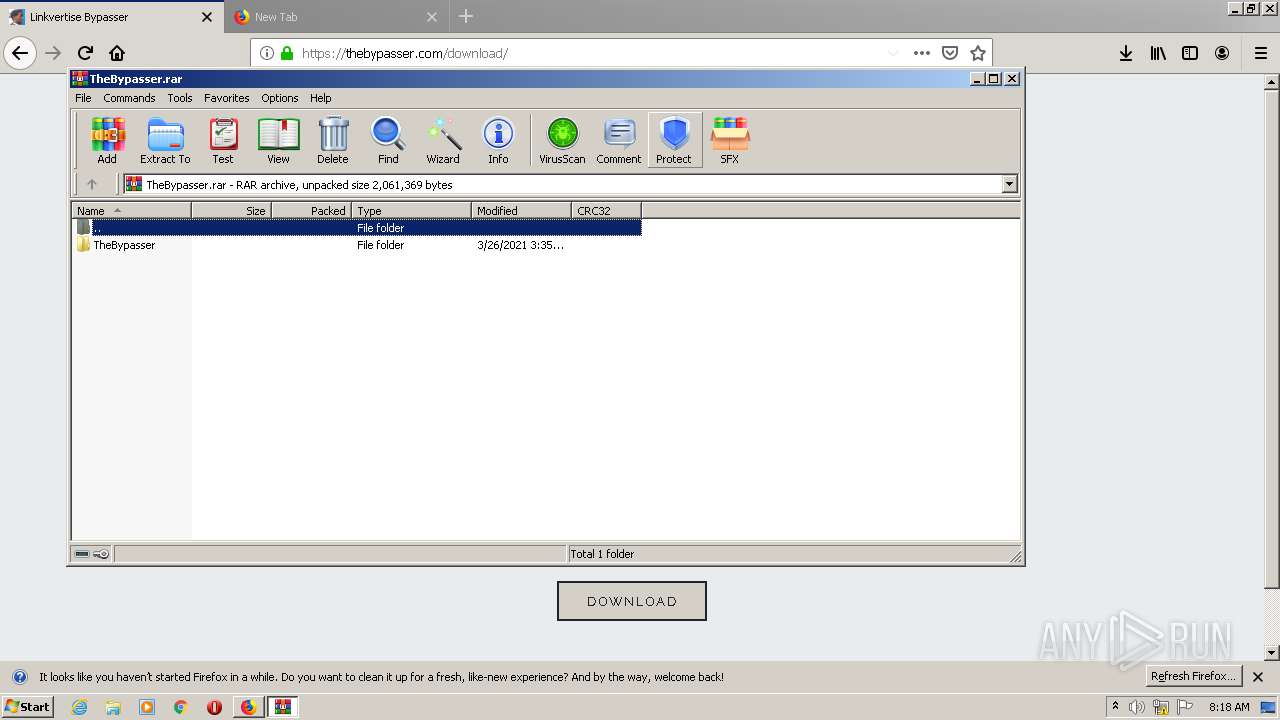Launch the Wizard wand tool
The width and height of the screenshot is (1280, 720).
click(443, 140)
